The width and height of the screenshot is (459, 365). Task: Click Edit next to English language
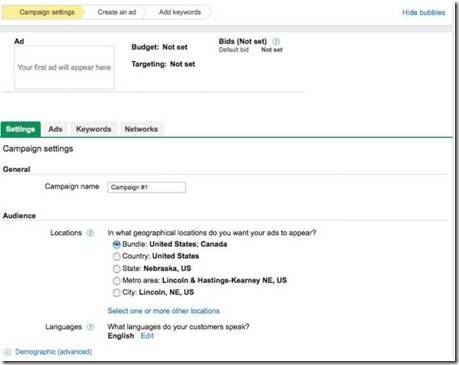point(147,336)
